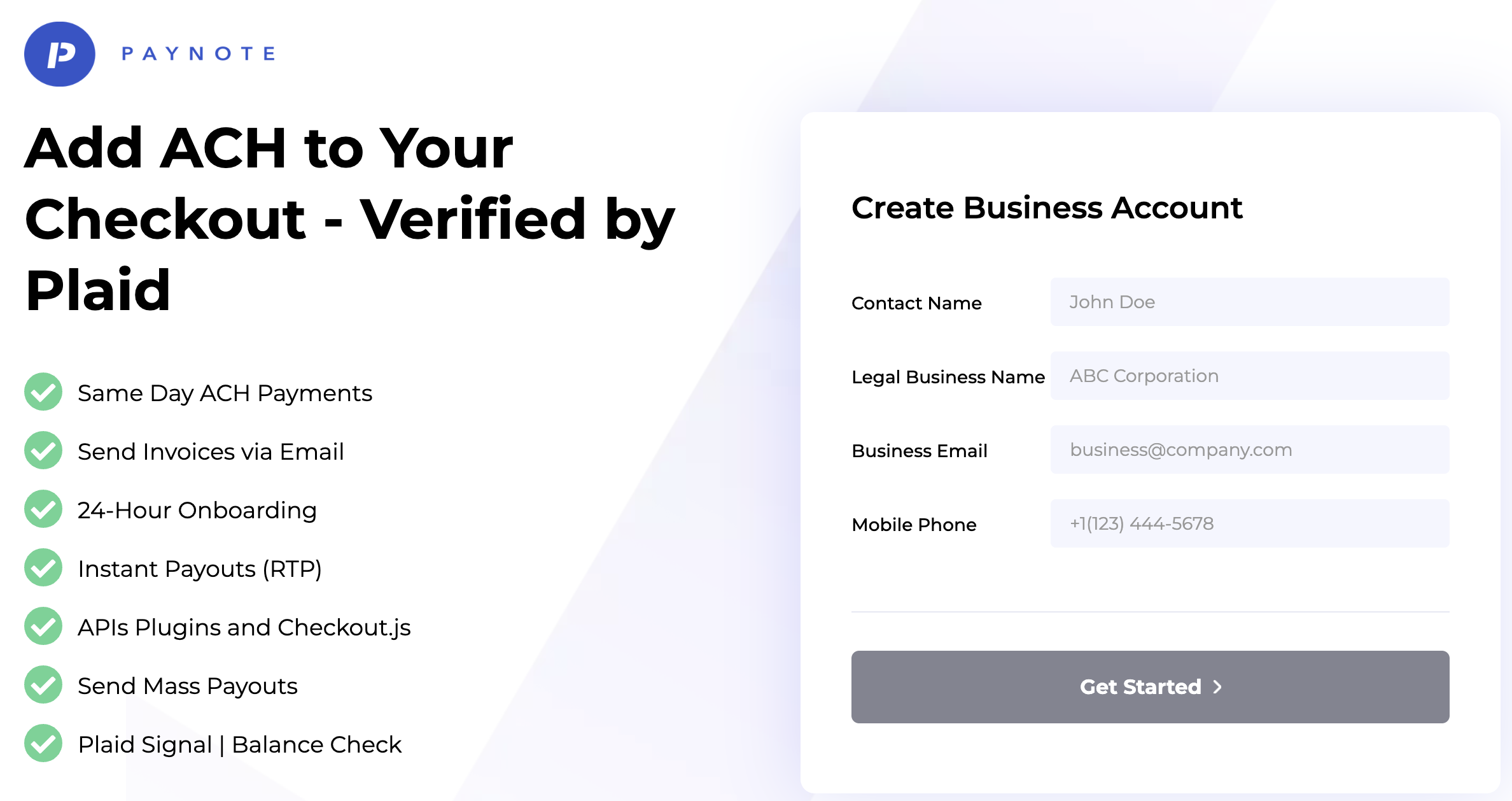The image size is (1512, 801).
Task: Click the Paynote circular P logo
Action: (60, 54)
